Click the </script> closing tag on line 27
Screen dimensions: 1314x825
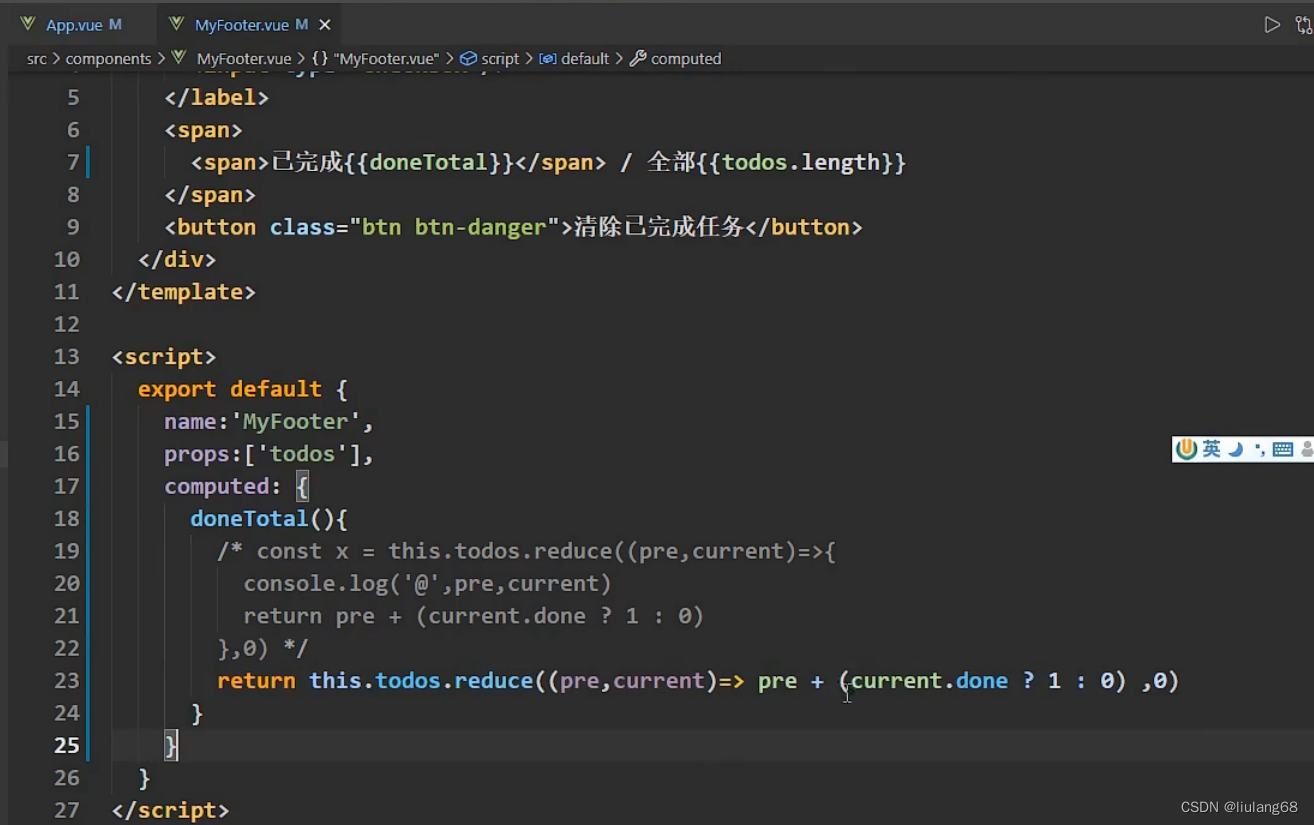171,810
